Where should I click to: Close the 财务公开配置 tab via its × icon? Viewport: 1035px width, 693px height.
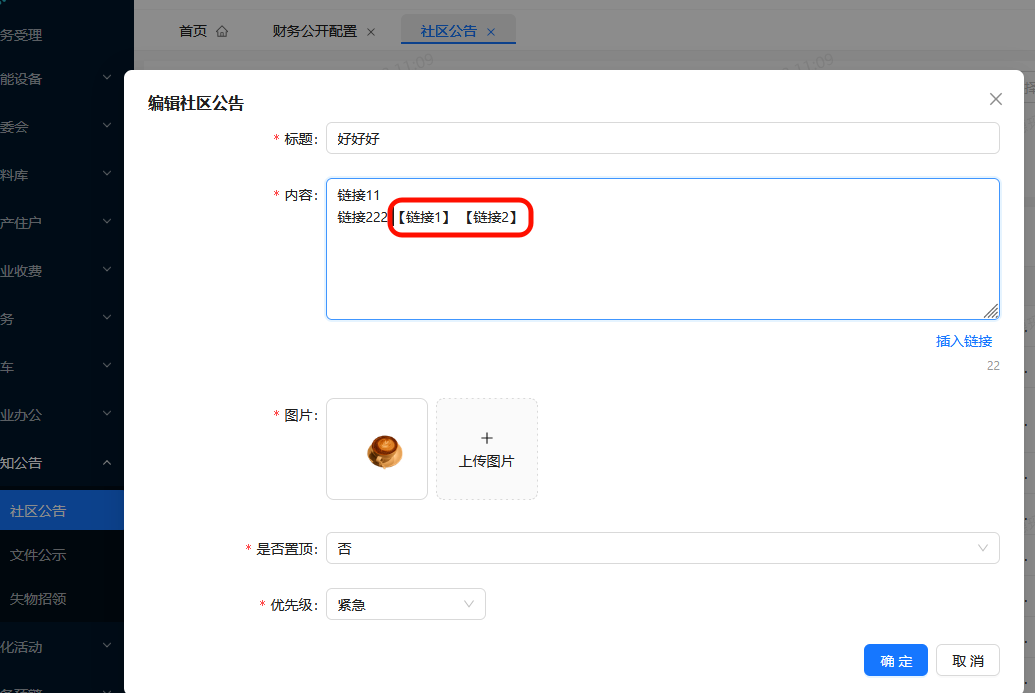tap(371, 31)
